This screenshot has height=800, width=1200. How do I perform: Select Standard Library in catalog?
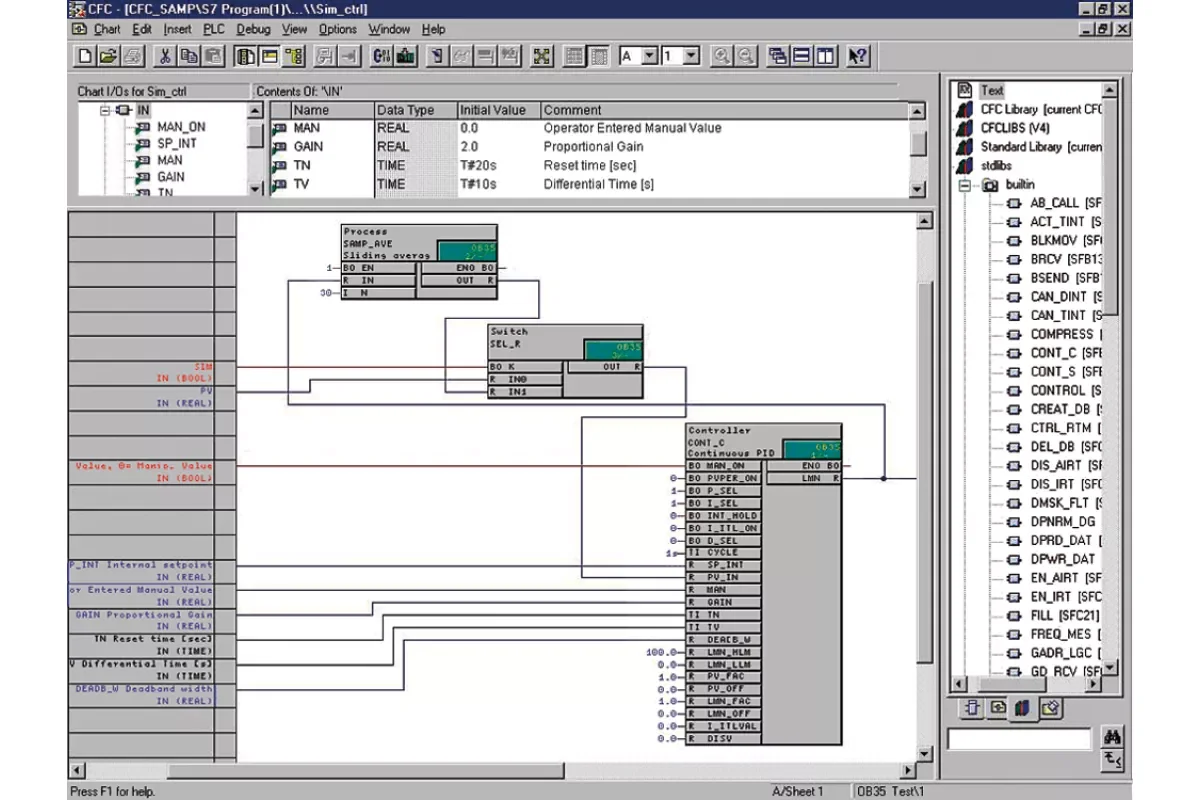(1041, 147)
